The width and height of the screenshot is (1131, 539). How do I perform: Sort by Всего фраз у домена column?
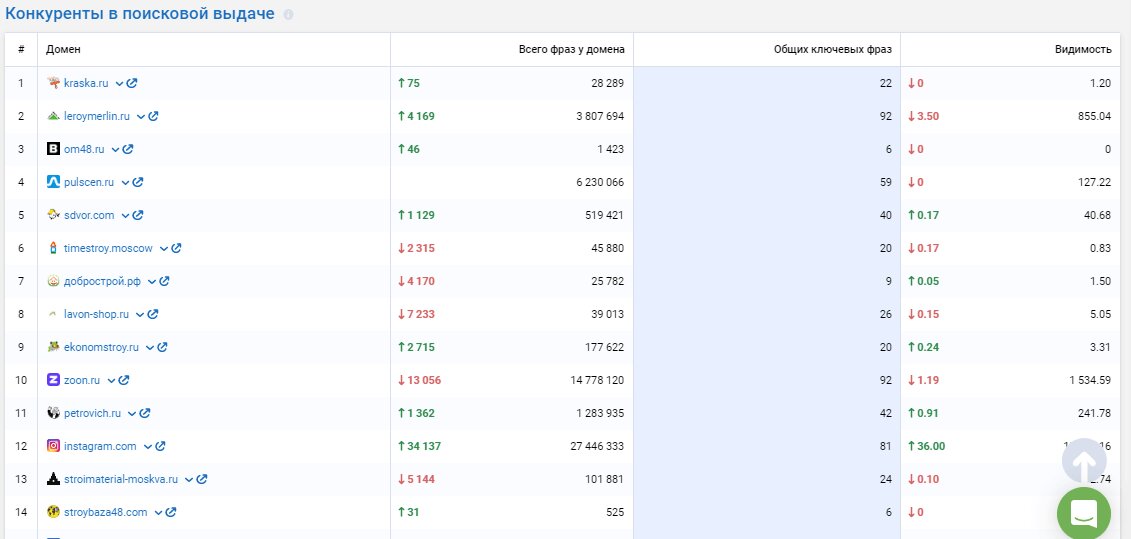tap(571, 49)
